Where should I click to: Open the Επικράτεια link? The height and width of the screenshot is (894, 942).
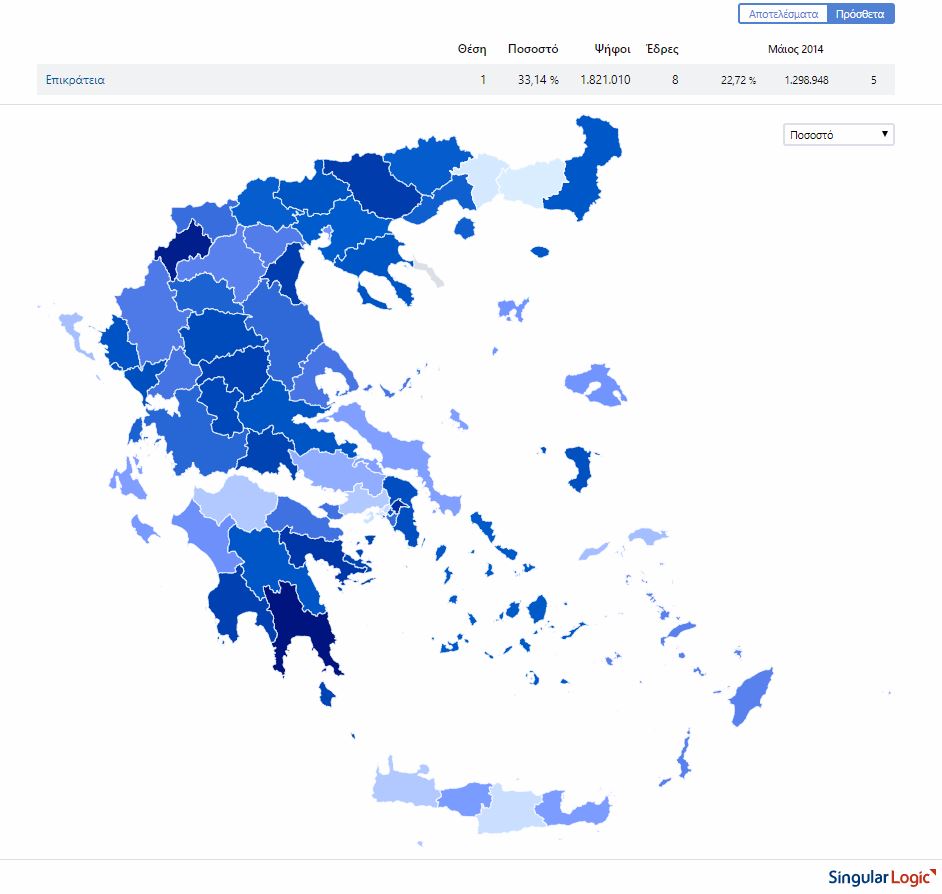[75, 80]
